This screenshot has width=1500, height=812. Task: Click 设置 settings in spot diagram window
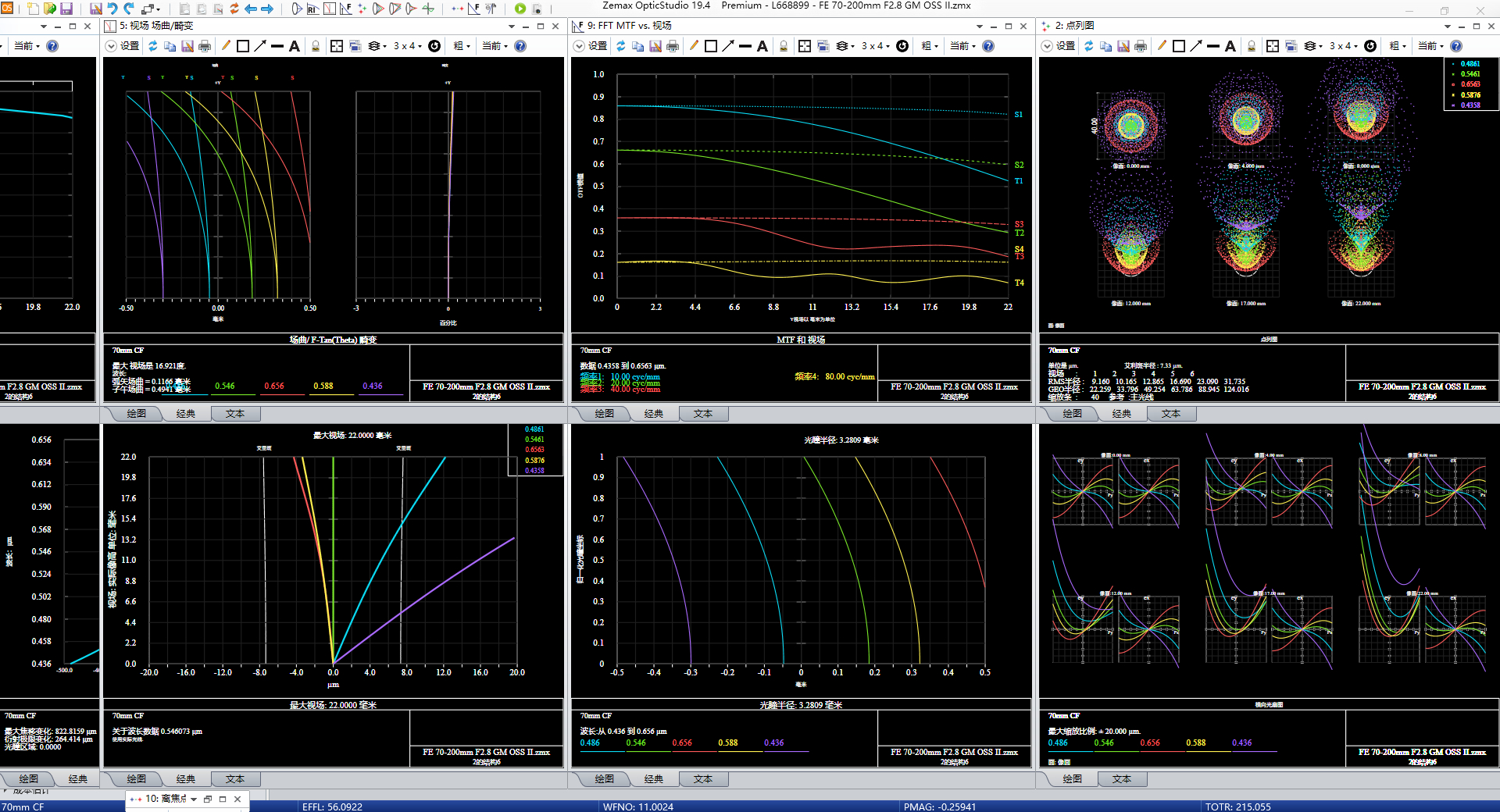pos(1066,46)
